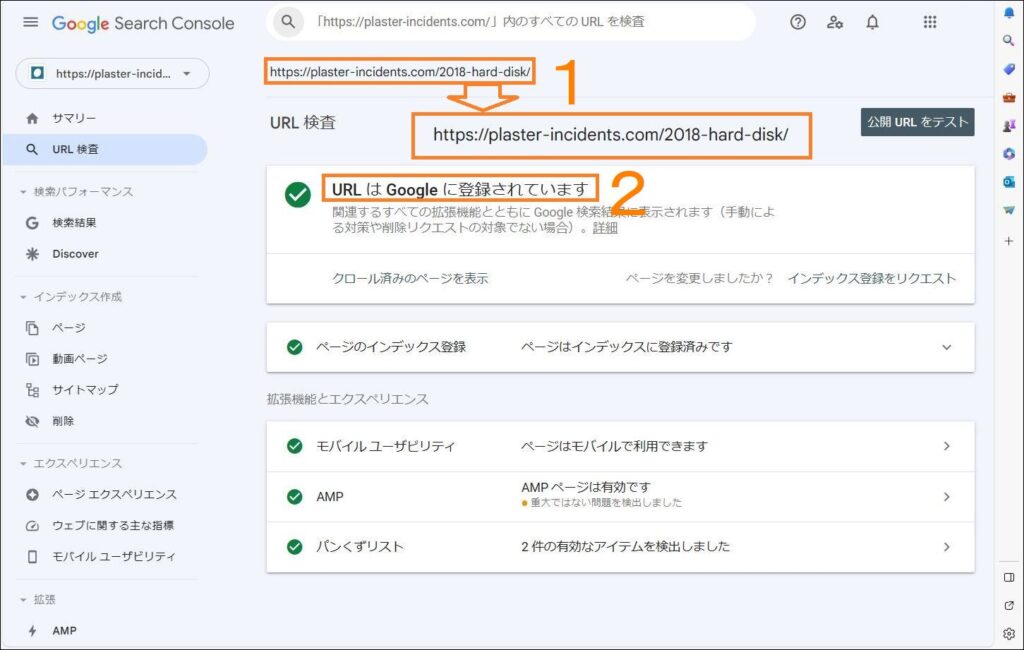This screenshot has height=650, width=1024.
Task: Select URL 検査 in sidebar
Action: [x=104, y=150]
